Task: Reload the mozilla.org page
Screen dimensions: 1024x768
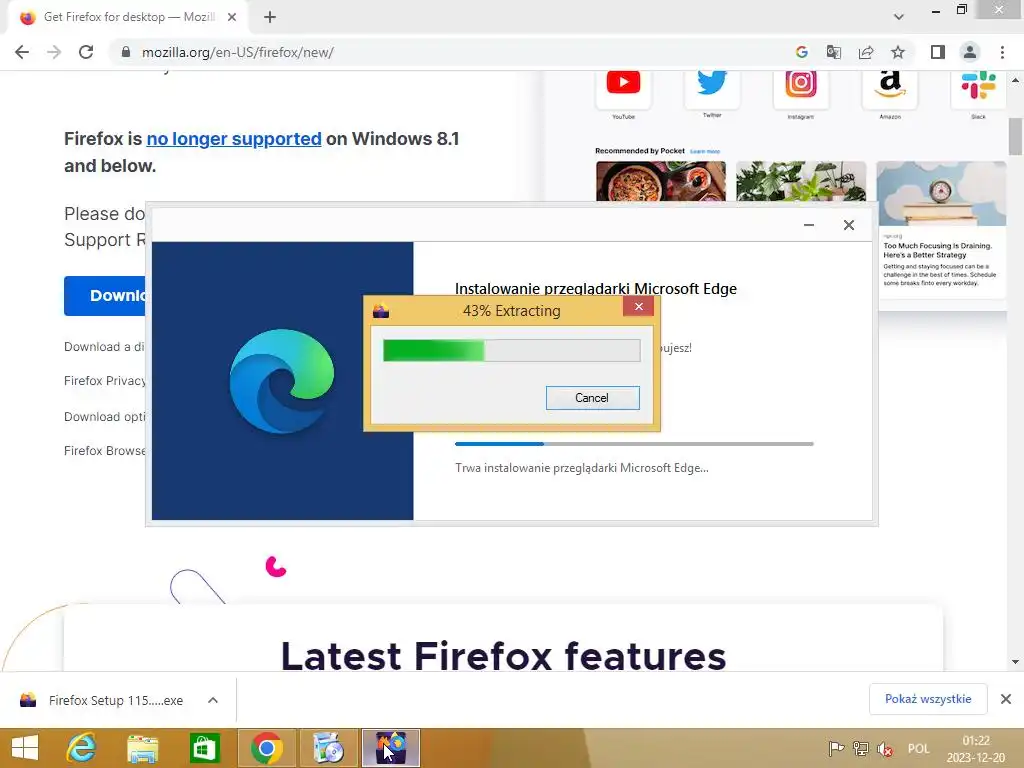Action: (86, 52)
